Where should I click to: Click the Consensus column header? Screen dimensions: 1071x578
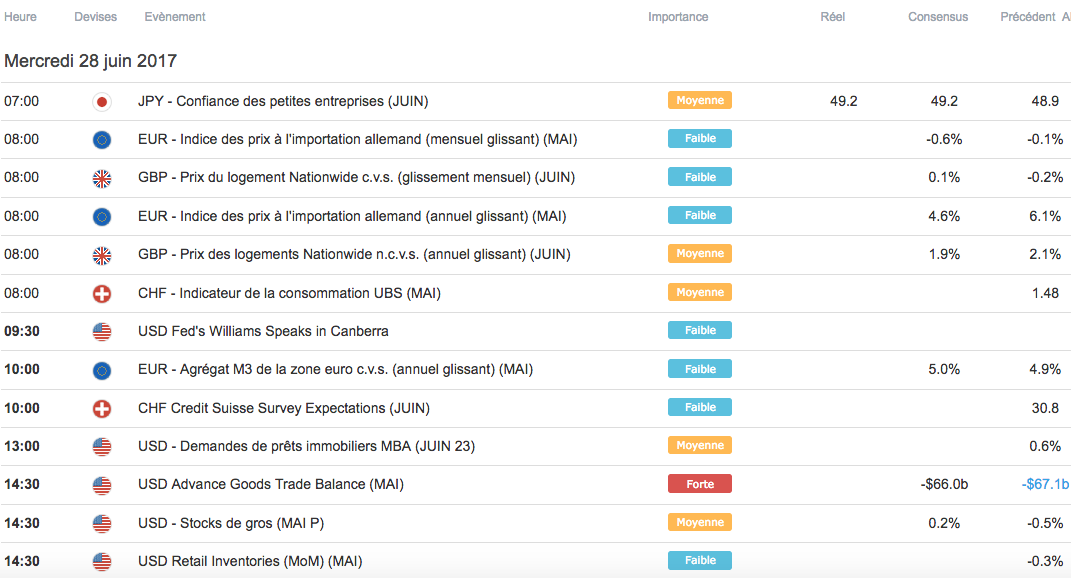point(938,17)
